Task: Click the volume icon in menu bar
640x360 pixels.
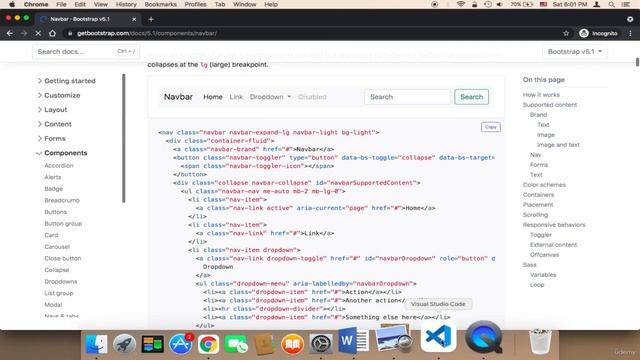Action: (500, 4)
